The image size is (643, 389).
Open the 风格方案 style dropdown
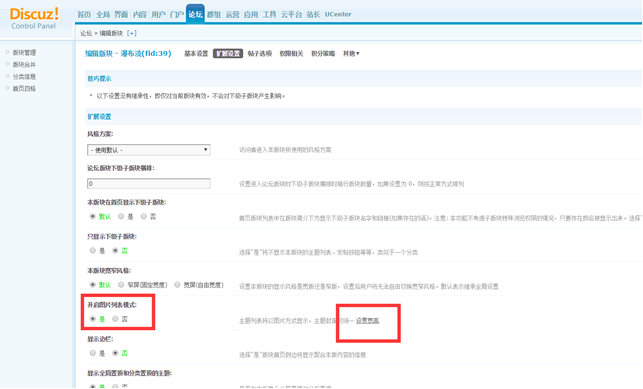click(x=149, y=150)
